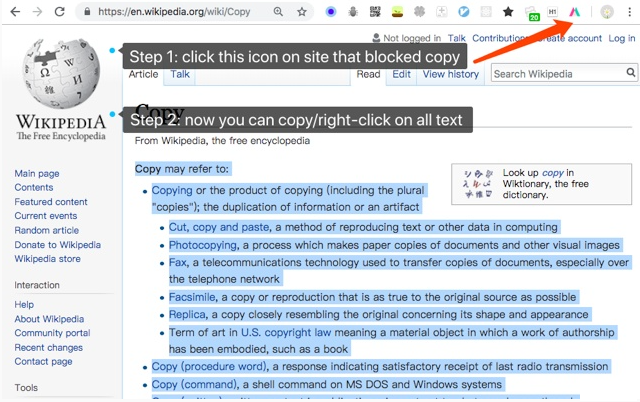The width and height of the screenshot is (640, 402).
Task: Open Recent changes in the sidebar
Action: pyautogui.click(x=49, y=347)
